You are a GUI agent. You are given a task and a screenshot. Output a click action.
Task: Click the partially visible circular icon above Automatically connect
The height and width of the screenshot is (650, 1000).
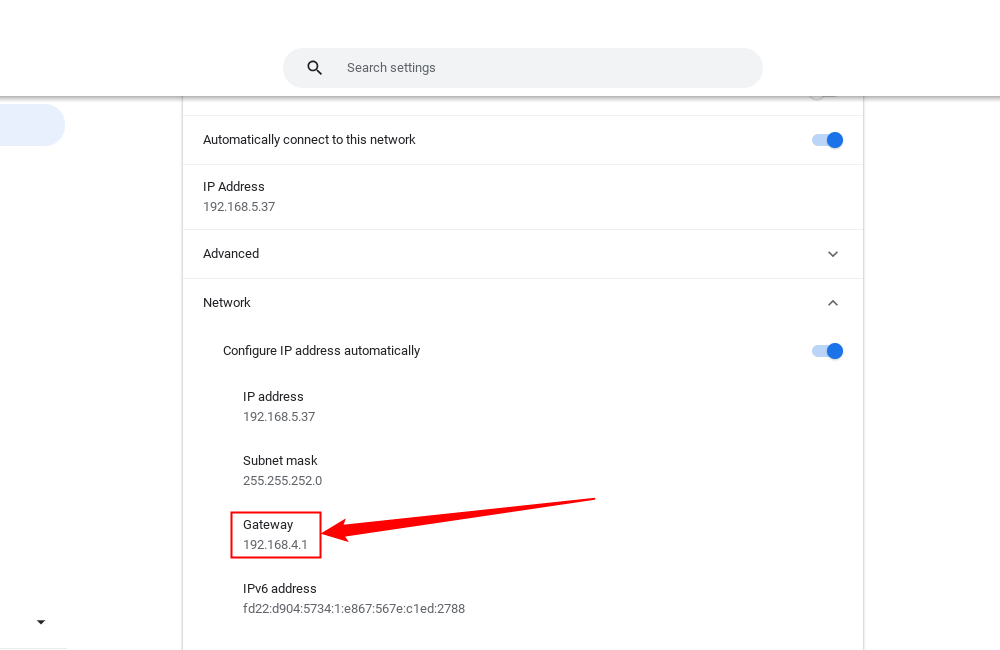click(x=817, y=97)
